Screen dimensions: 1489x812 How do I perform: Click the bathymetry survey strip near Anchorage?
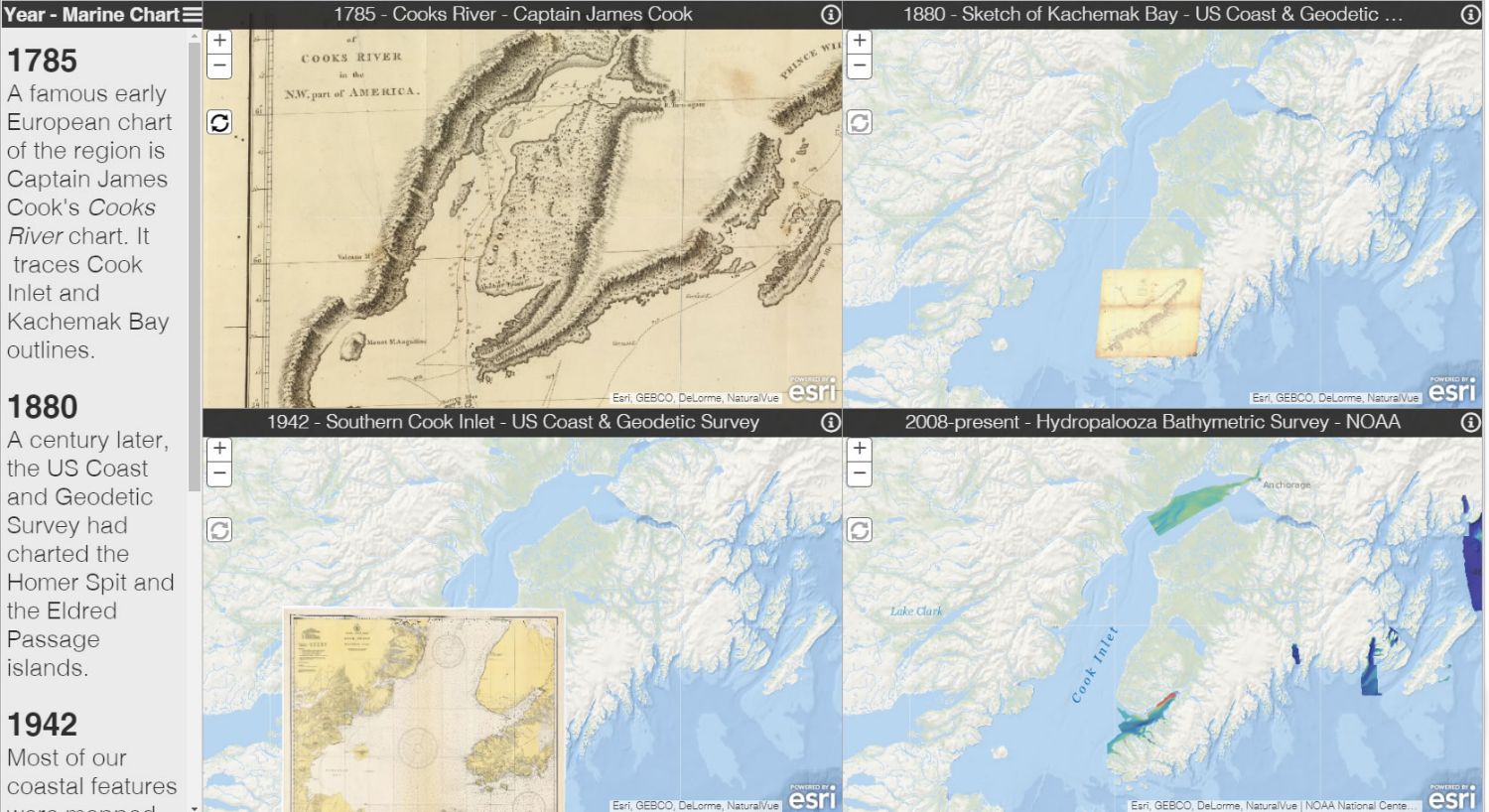click(x=1204, y=501)
